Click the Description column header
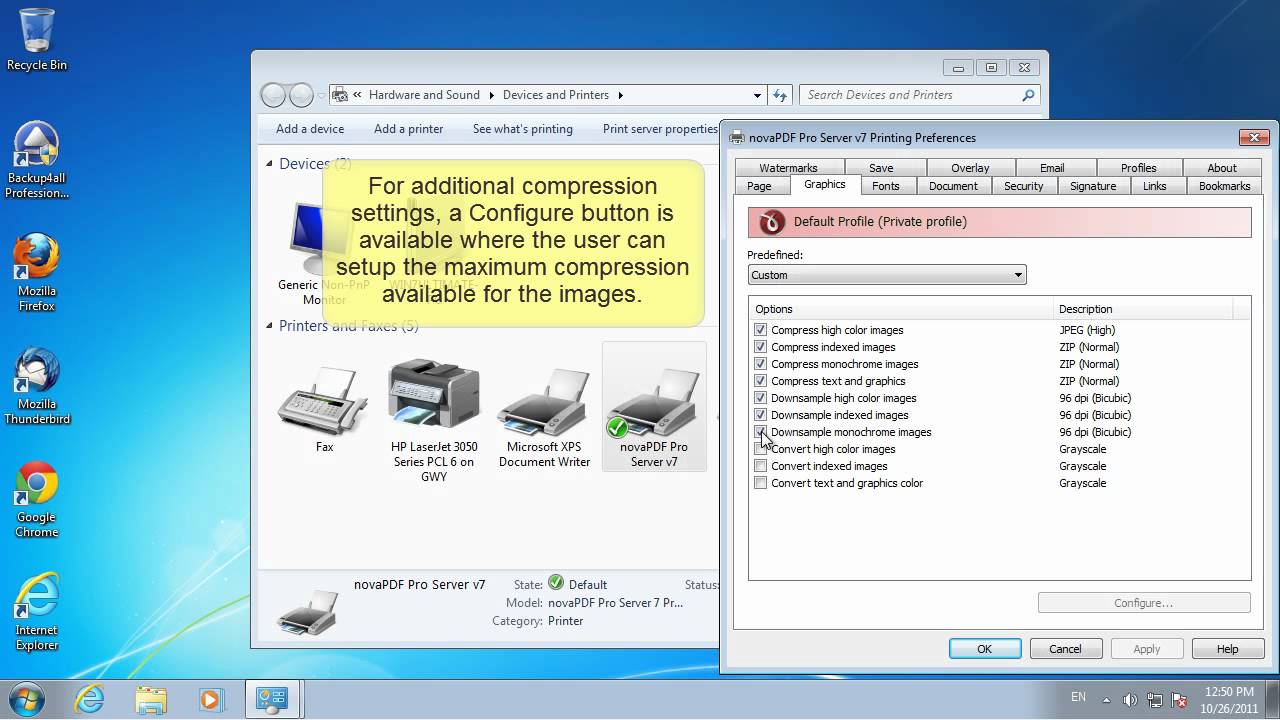The height and width of the screenshot is (720, 1280). [1143, 309]
